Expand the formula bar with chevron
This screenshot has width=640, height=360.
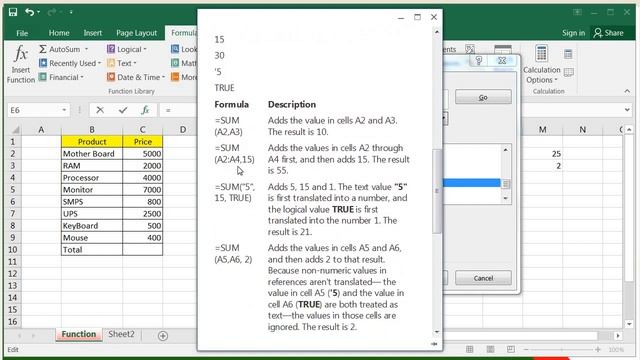(x=627, y=109)
